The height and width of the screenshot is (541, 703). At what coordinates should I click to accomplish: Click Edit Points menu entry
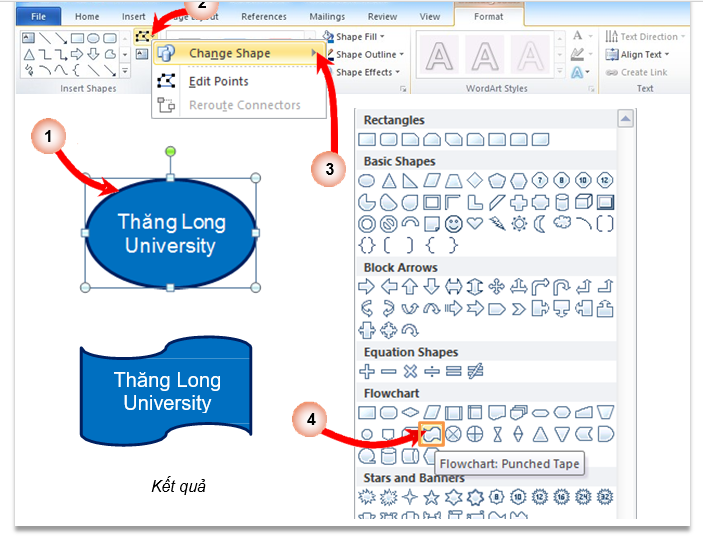(x=218, y=81)
